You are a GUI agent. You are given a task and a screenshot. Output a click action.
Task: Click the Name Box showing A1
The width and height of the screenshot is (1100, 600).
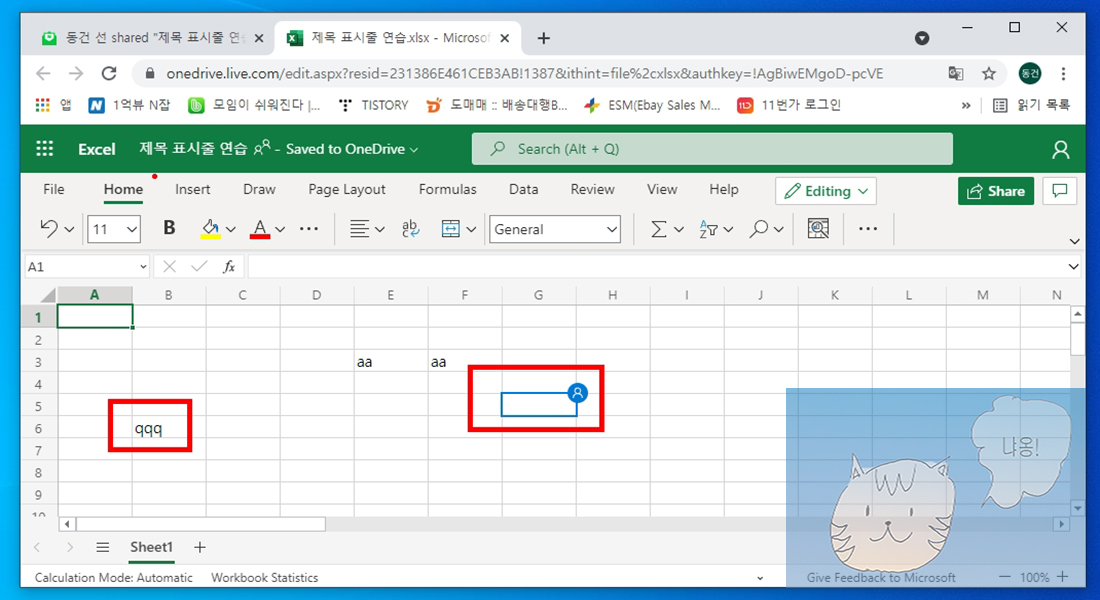87,267
